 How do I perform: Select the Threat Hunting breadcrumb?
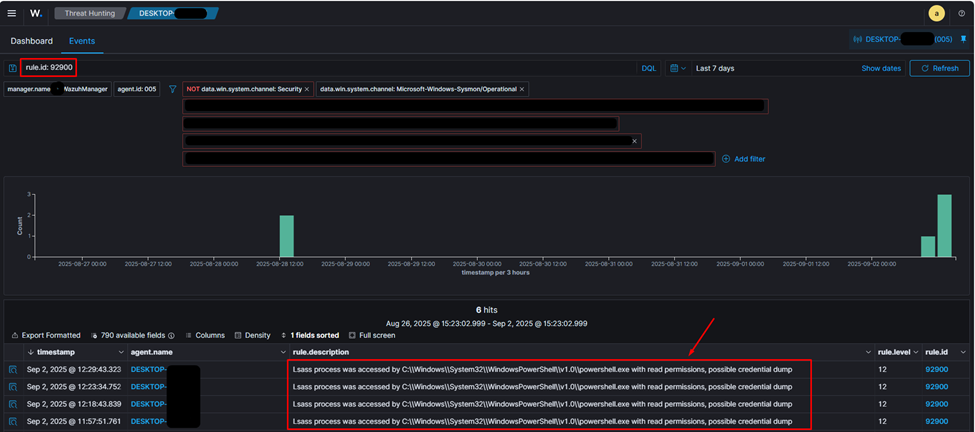pyautogui.click(x=88, y=14)
